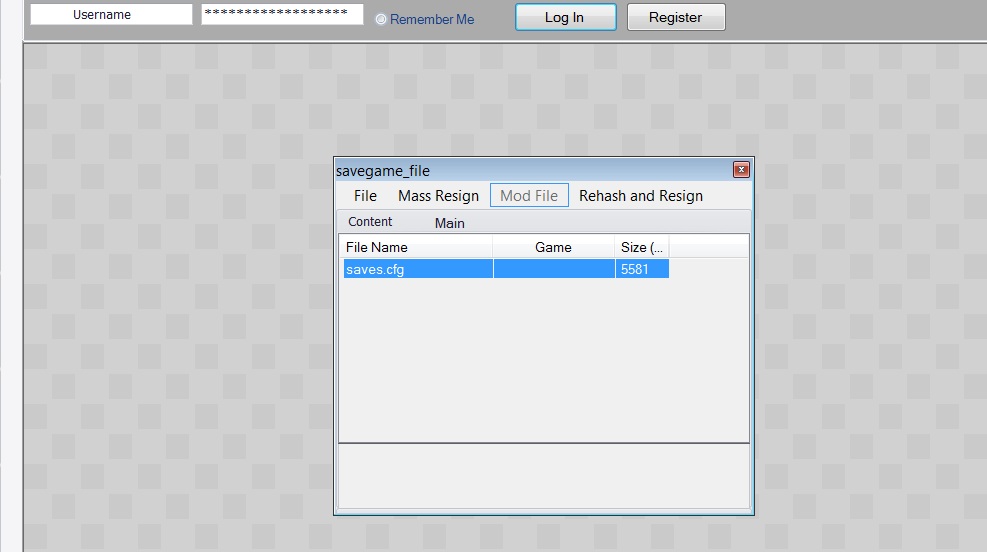
Task: Switch to the Main tab
Action: 449,223
